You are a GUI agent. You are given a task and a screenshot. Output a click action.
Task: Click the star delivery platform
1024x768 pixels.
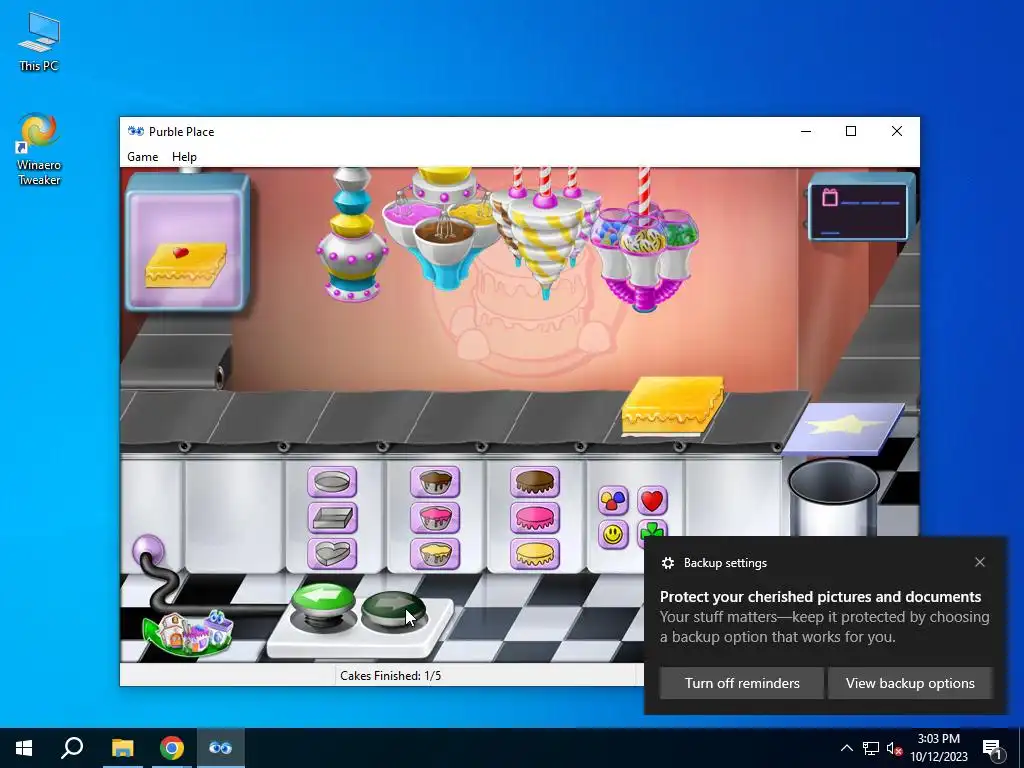click(x=843, y=428)
